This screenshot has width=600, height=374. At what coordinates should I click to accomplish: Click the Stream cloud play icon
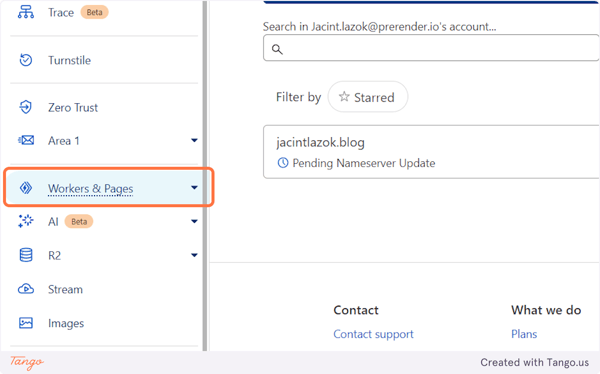coord(26,289)
